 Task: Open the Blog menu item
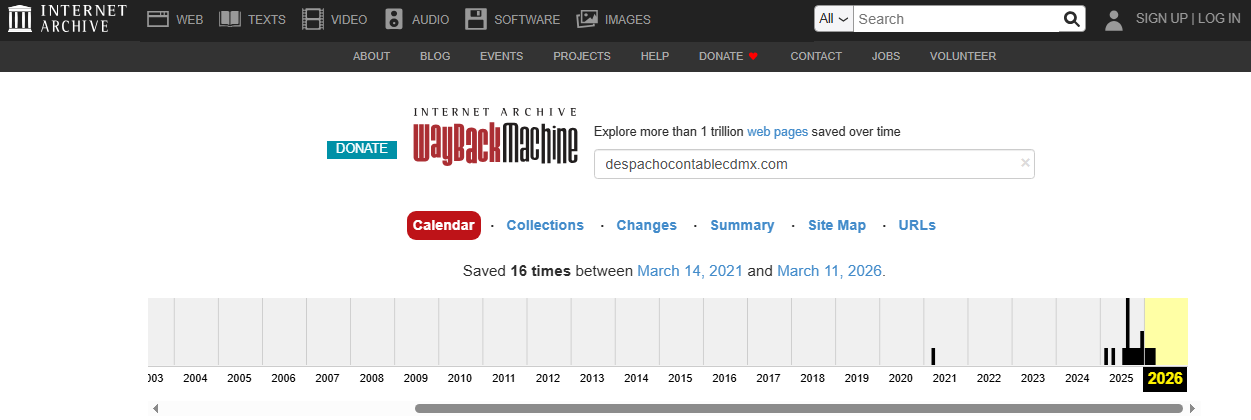pos(435,56)
